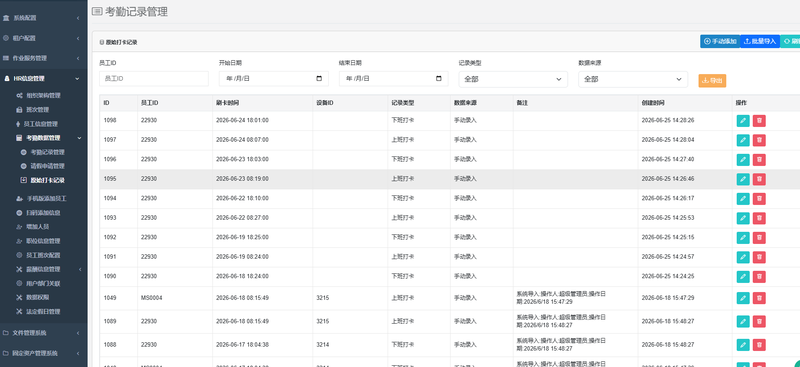The height and width of the screenshot is (367, 800).
Task: Open 组织架构管理 in the sidebar
Action: pos(43,95)
